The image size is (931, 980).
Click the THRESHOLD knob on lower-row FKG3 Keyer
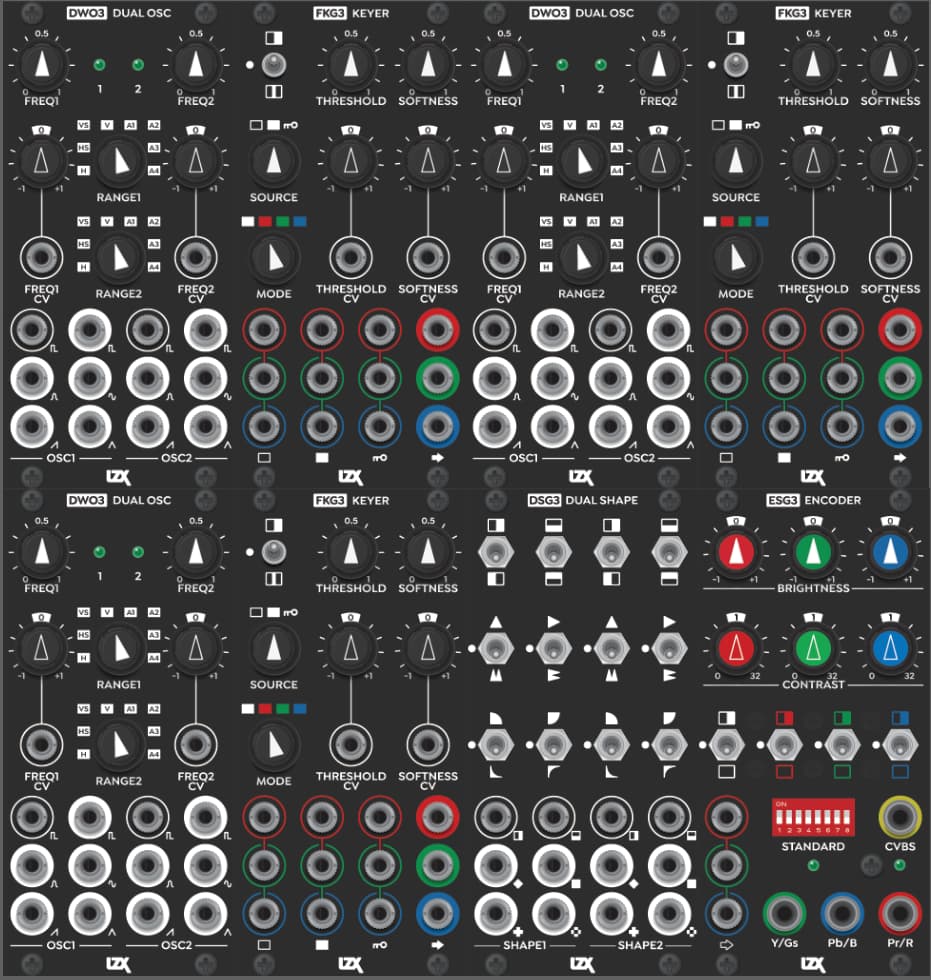[351, 552]
